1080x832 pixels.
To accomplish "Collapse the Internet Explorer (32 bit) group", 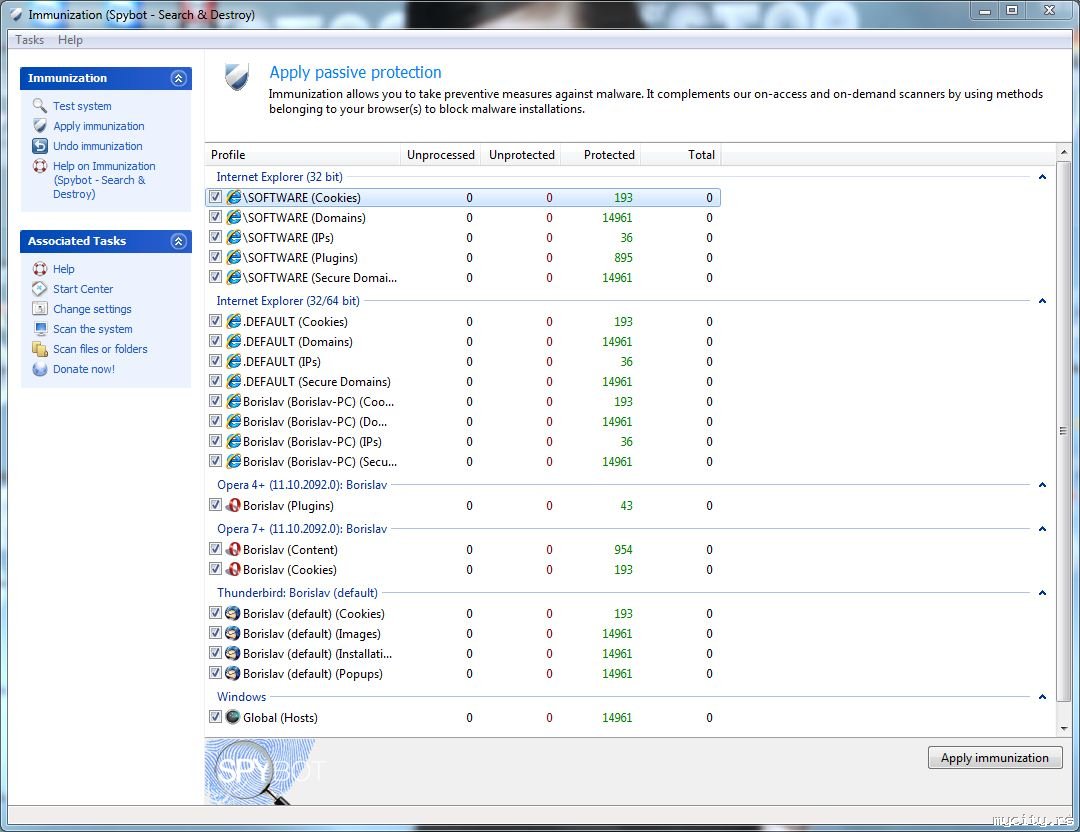I will [1042, 177].
